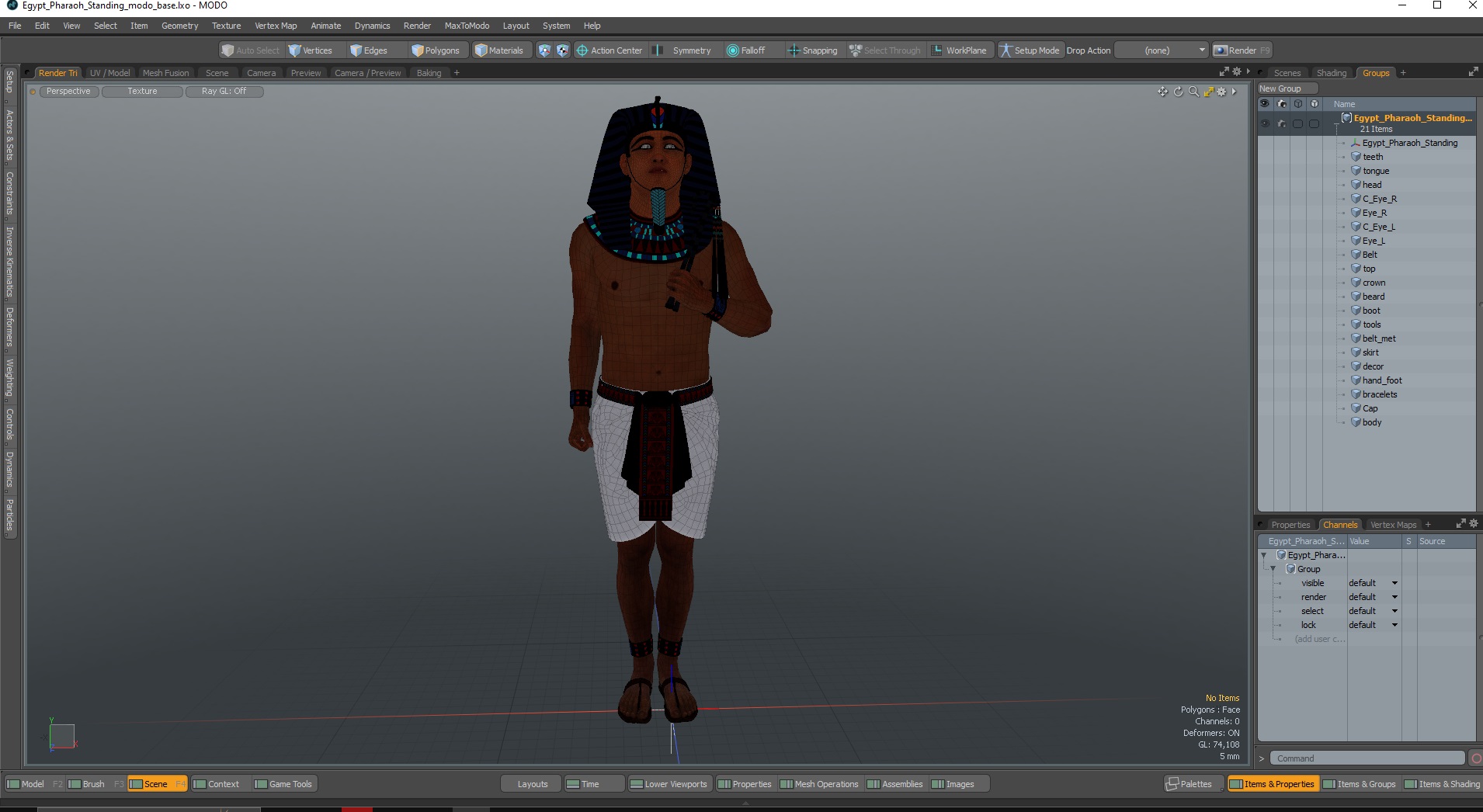
Task: Collapse the Group channel node
Action: pos(1273,569)
